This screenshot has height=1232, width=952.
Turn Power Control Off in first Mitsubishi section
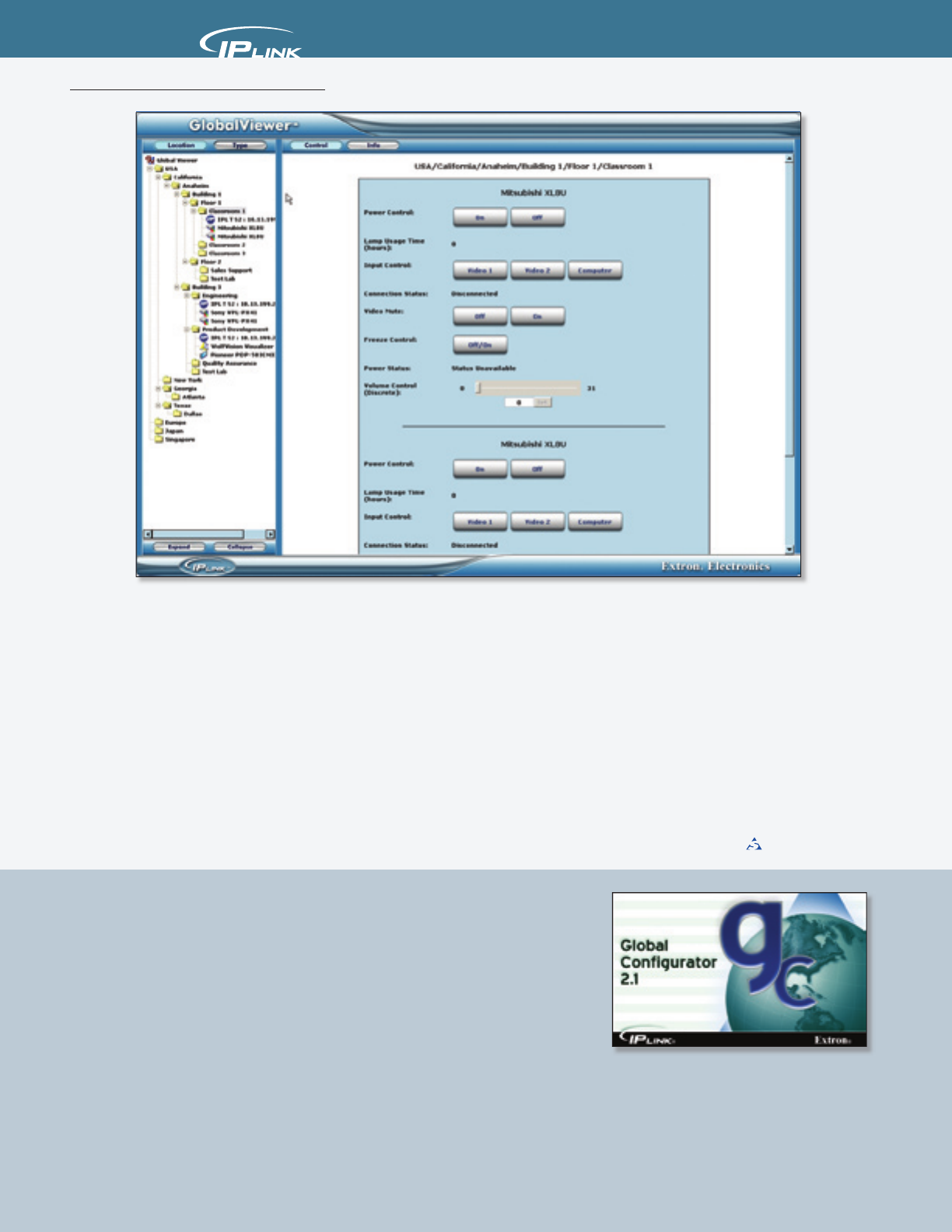coord(537,218)
